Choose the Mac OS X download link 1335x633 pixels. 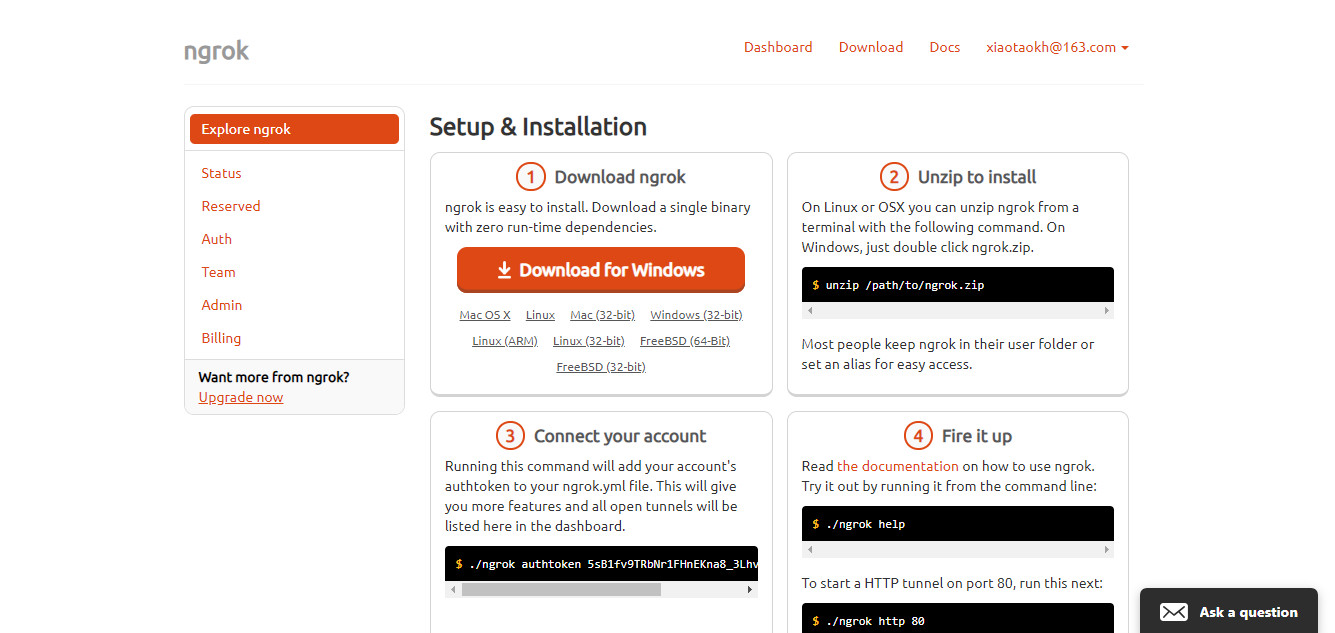point(485,315)
